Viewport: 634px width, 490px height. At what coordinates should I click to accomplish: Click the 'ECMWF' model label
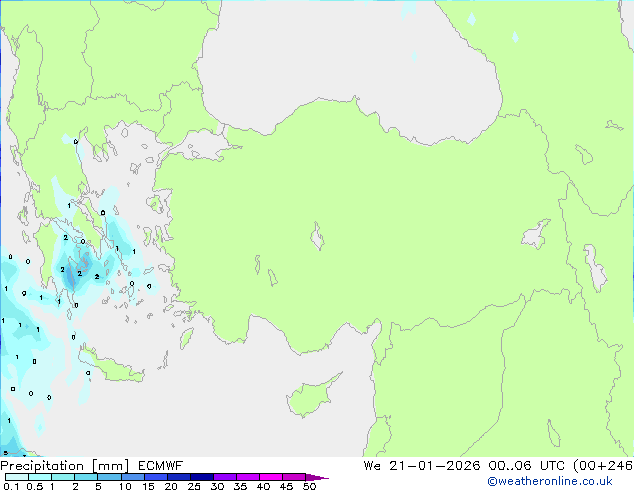click(161, 466)
